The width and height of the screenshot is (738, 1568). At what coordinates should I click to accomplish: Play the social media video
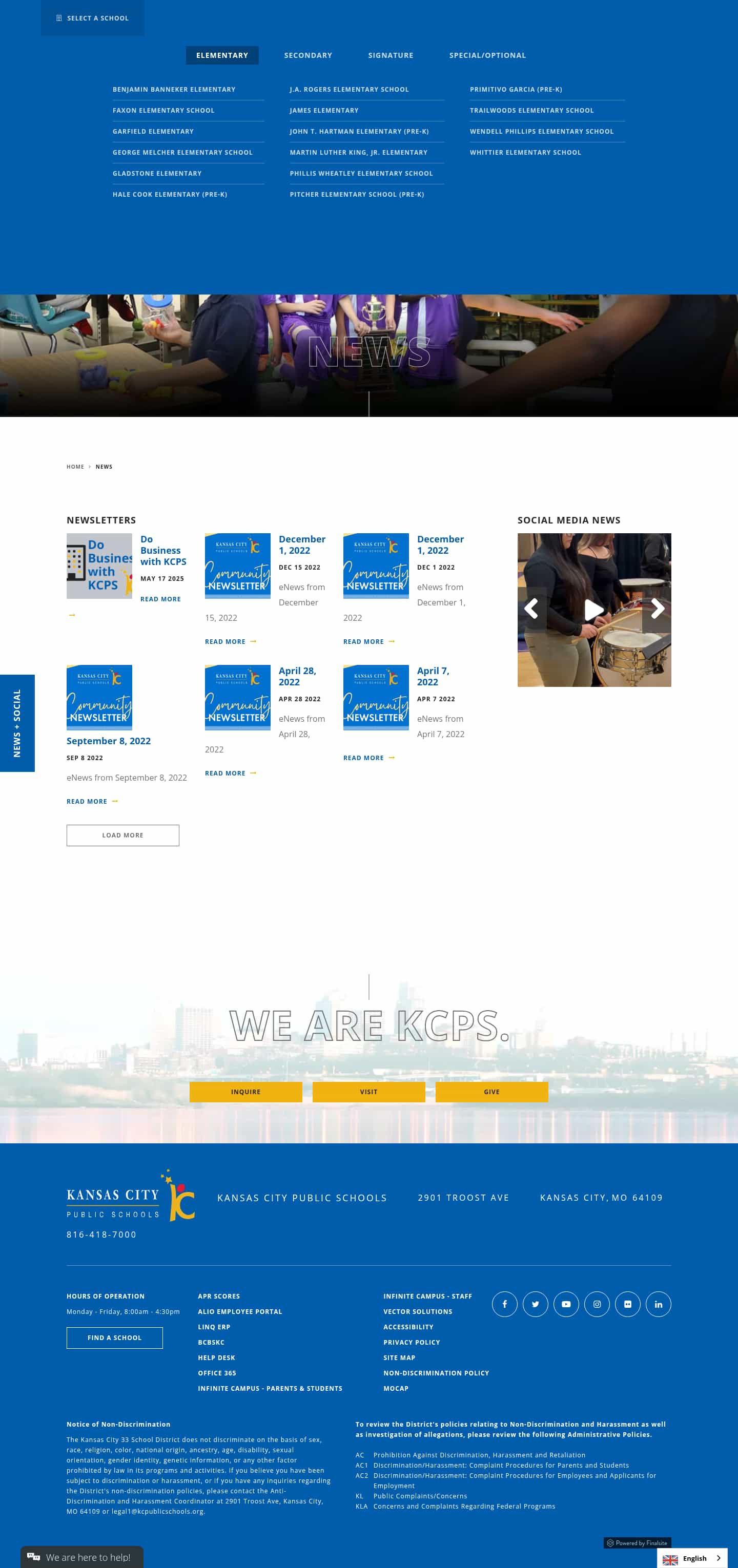pyautogui.click(x=593, y=609)
